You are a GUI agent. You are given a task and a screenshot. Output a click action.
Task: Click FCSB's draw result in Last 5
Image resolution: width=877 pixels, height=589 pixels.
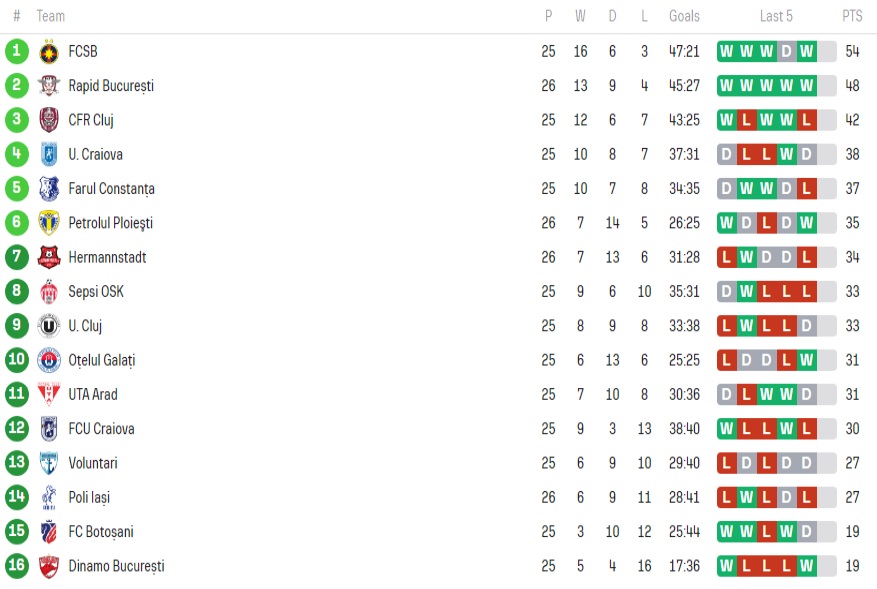point(786,51)
